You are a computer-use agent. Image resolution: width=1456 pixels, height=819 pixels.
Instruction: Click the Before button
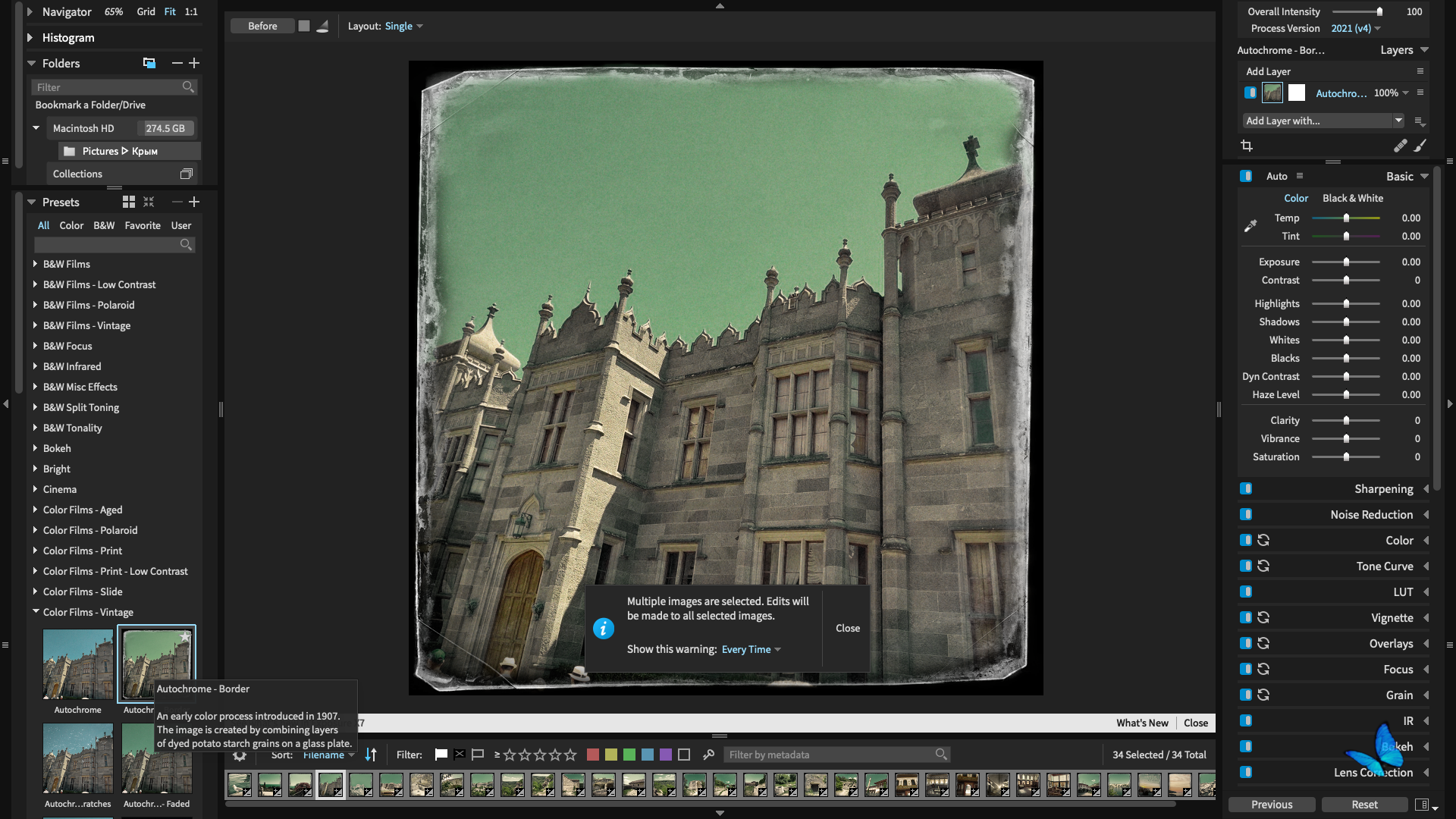pos(262,26)
